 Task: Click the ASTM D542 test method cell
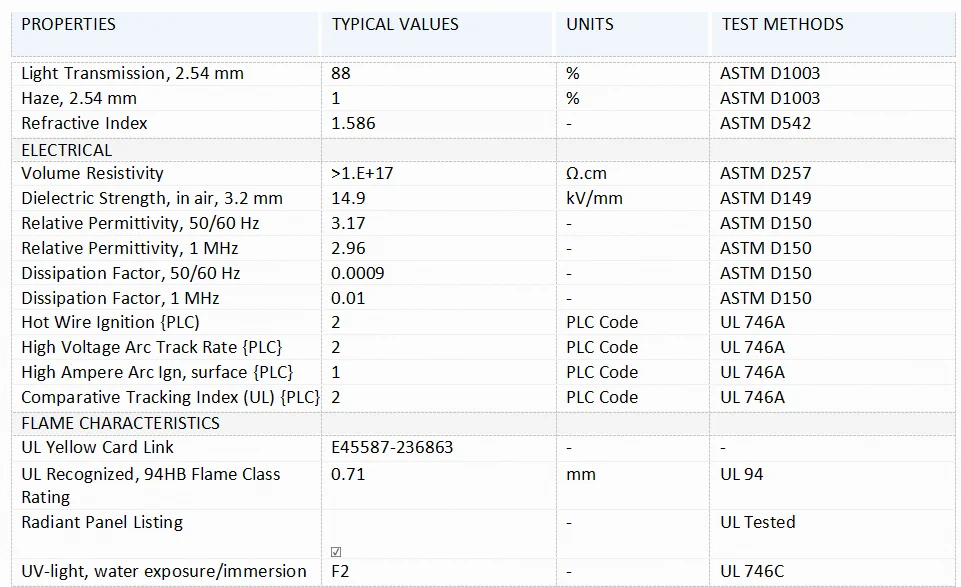tap(765, 123)
